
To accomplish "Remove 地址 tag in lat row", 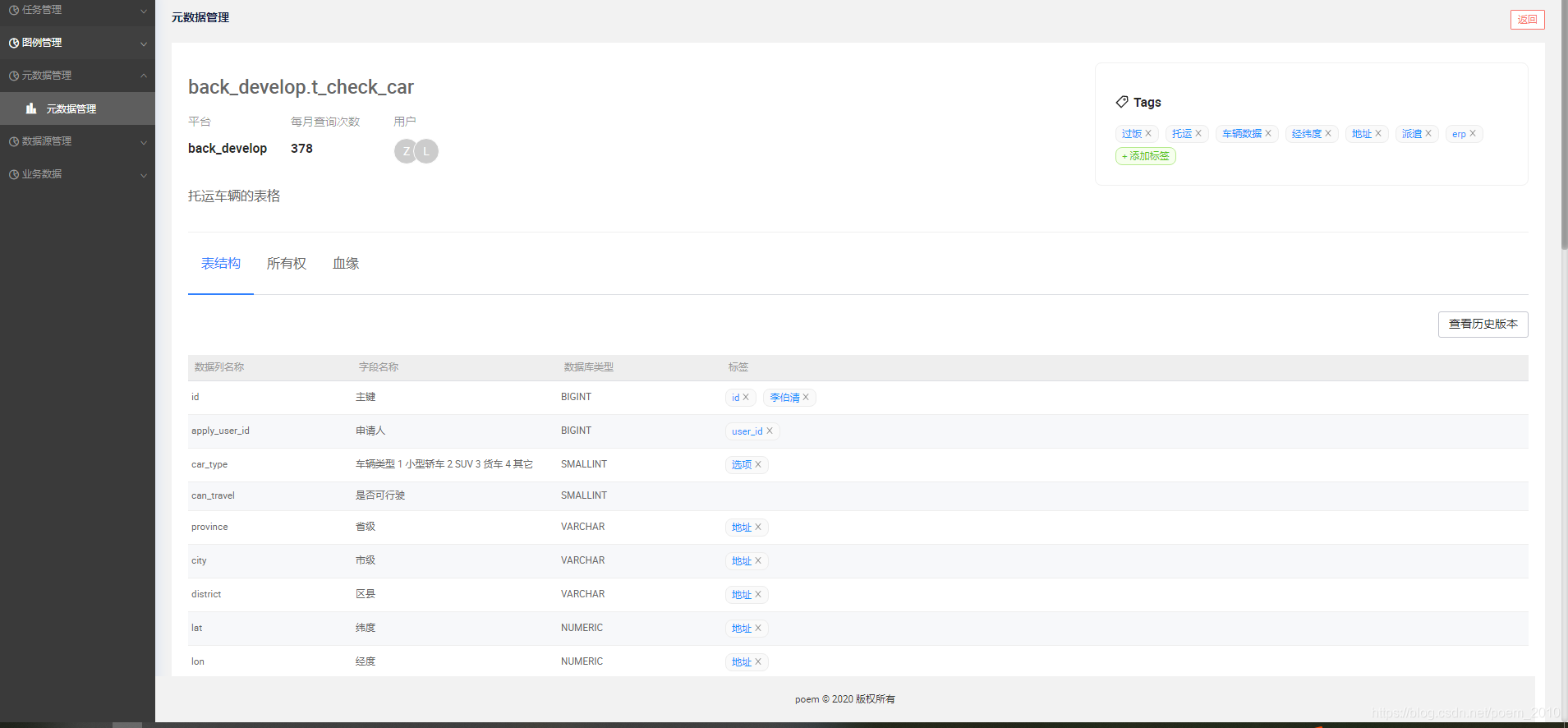I will tap(758, 629).
